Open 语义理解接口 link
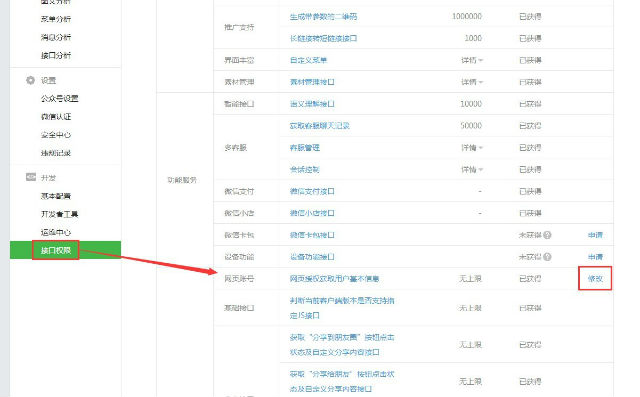The height and width of the screenshot is (397, 640). pos(312,104)
